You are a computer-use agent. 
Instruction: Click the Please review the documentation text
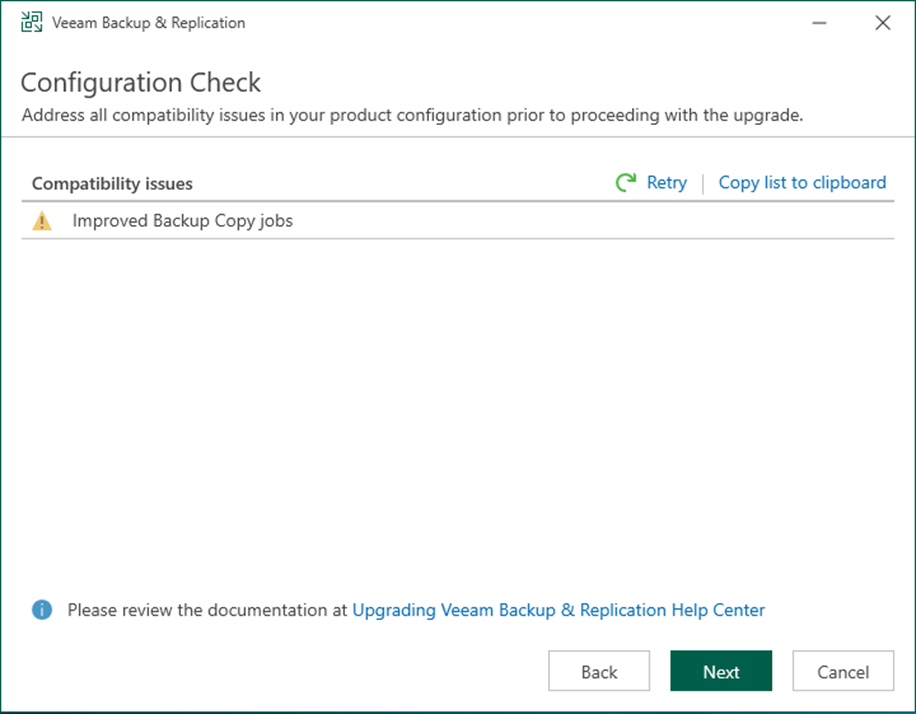pos(207,610)
